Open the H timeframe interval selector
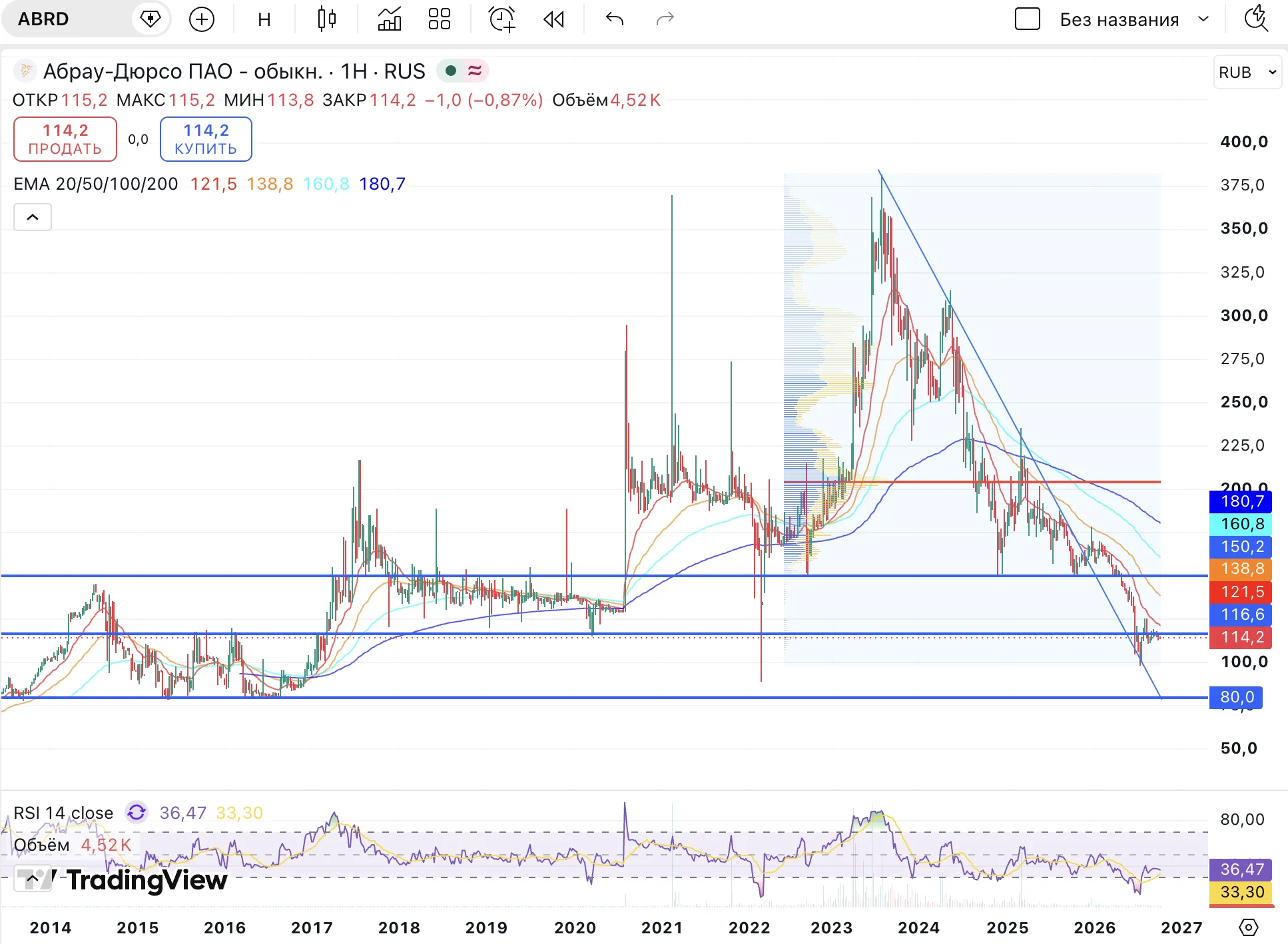Screen dimensions: 1288x944 click(x=264, y=19)
